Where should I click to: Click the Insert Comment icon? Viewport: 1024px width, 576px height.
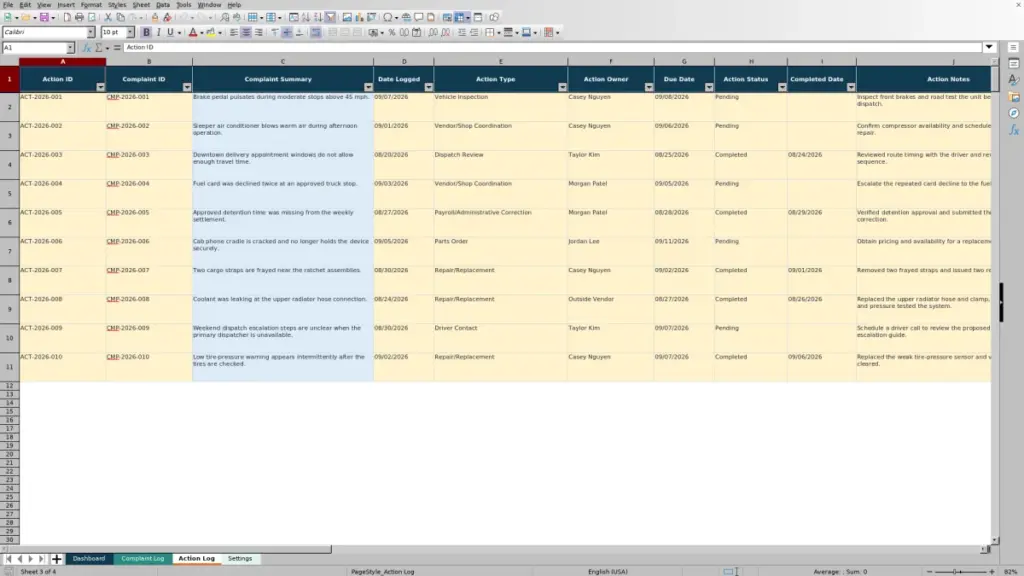point(419,17)
